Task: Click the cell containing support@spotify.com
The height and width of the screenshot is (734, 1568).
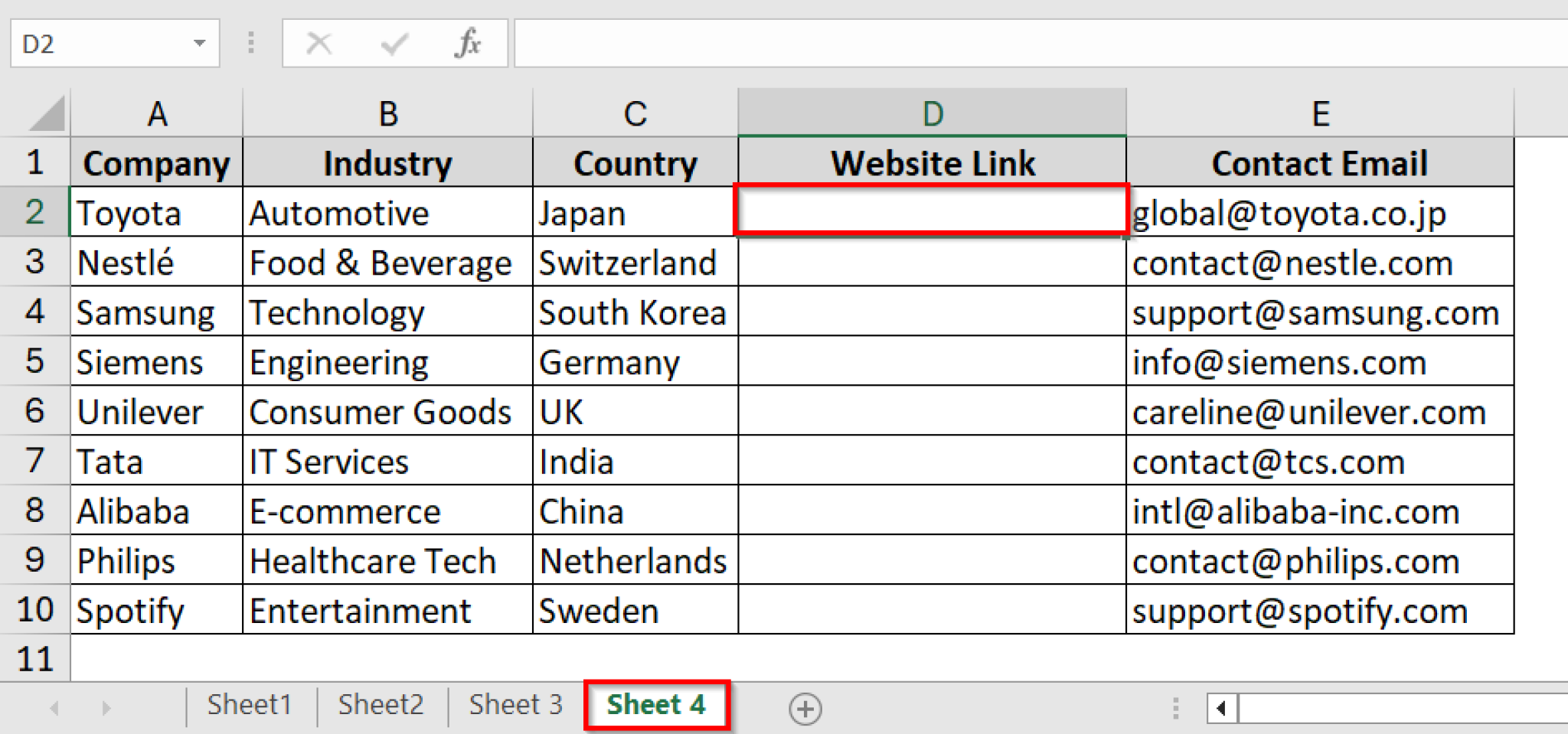Action: point(1321,610)
